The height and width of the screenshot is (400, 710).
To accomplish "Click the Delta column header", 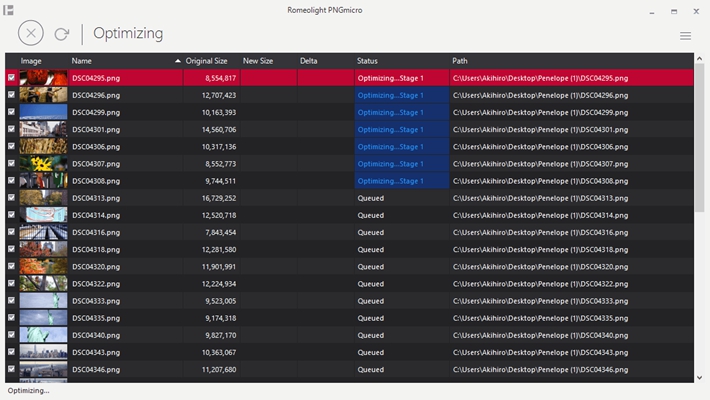I will point(308,61).
